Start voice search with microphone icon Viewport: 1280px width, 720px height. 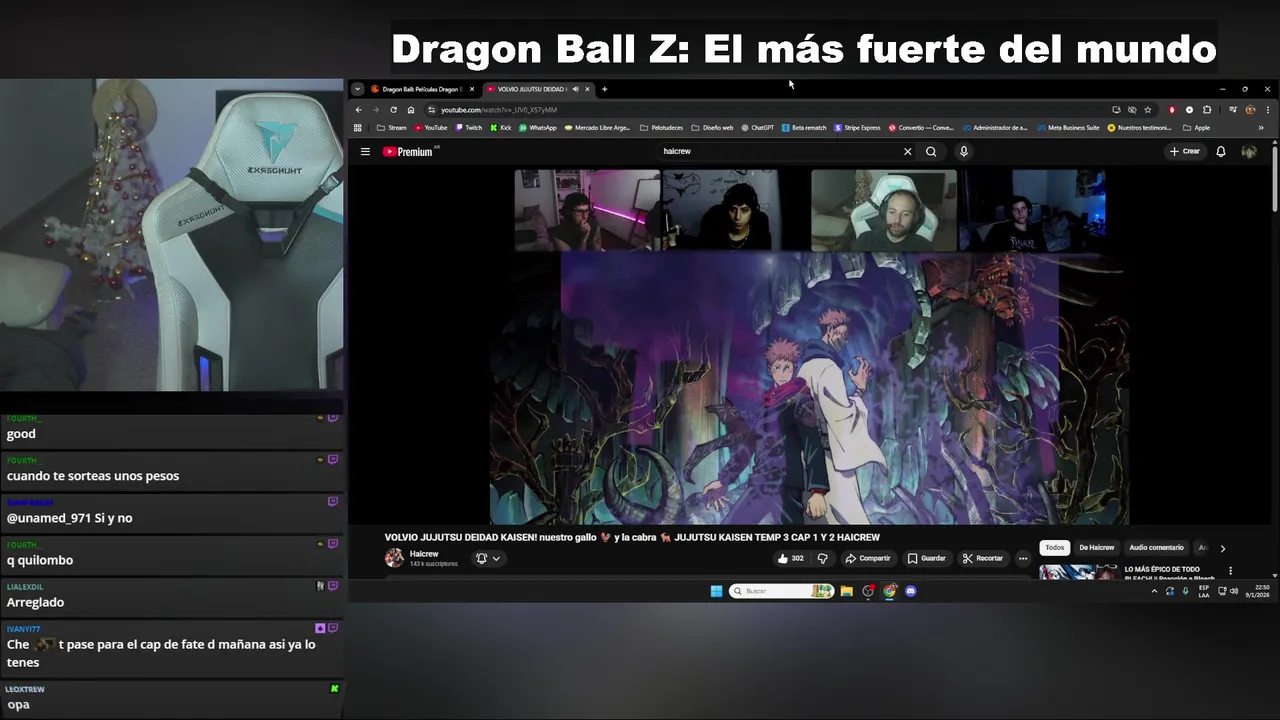(x=964, y=152)
